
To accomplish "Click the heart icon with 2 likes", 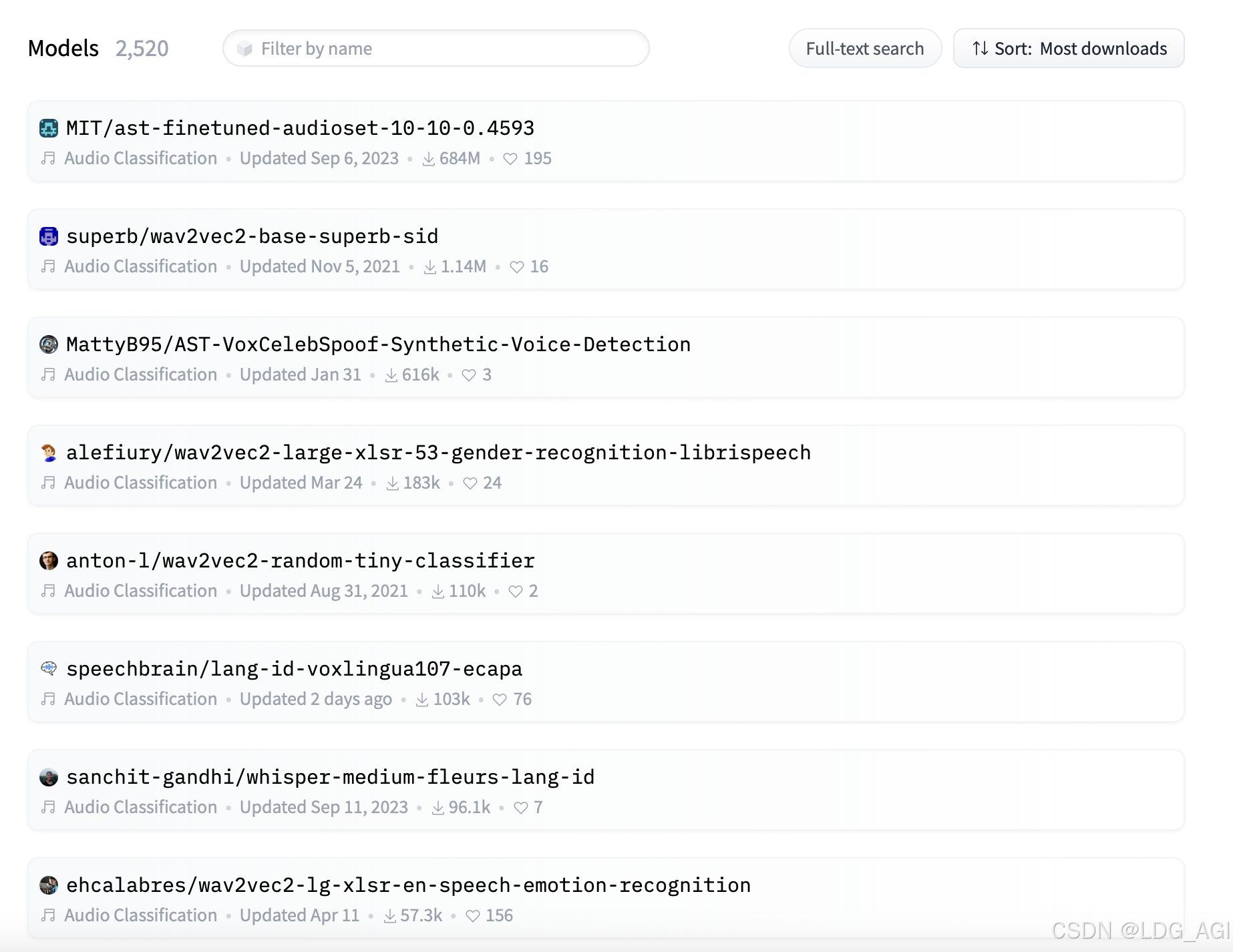I will click(x=516, y=591).
